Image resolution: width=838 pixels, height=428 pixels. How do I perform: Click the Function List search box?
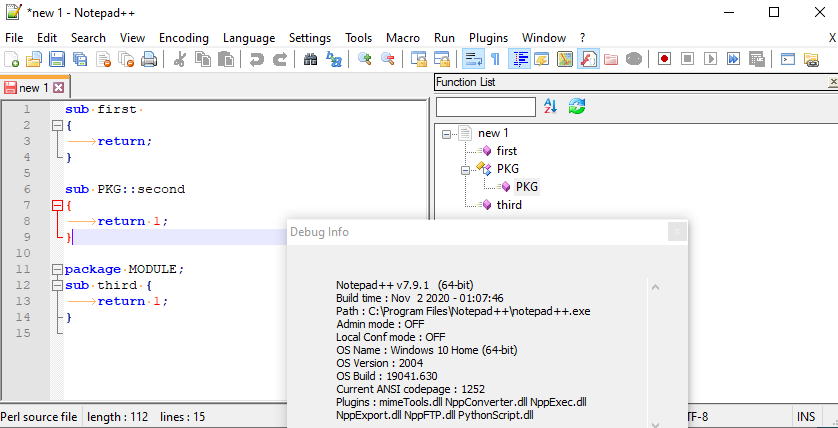point(486,107)
